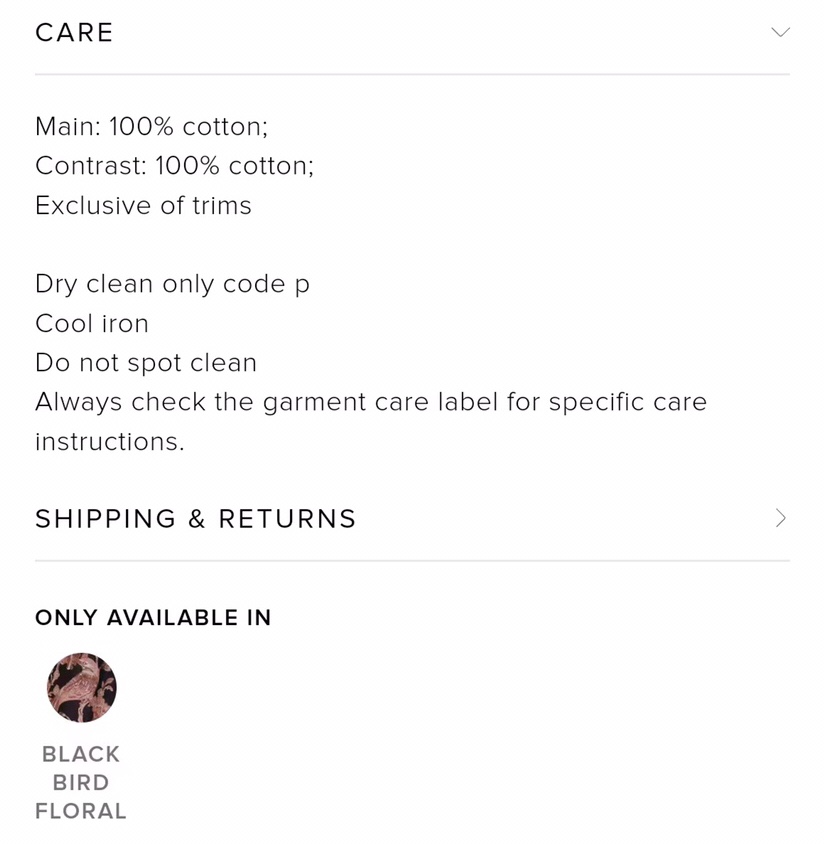Click the word BIRD under the swatch

coord(81,782)
